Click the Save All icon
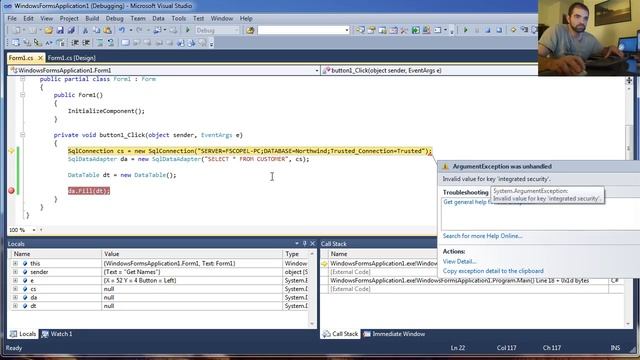The width and height of the screenshot is (640, 360). click(x=71, y=30)
